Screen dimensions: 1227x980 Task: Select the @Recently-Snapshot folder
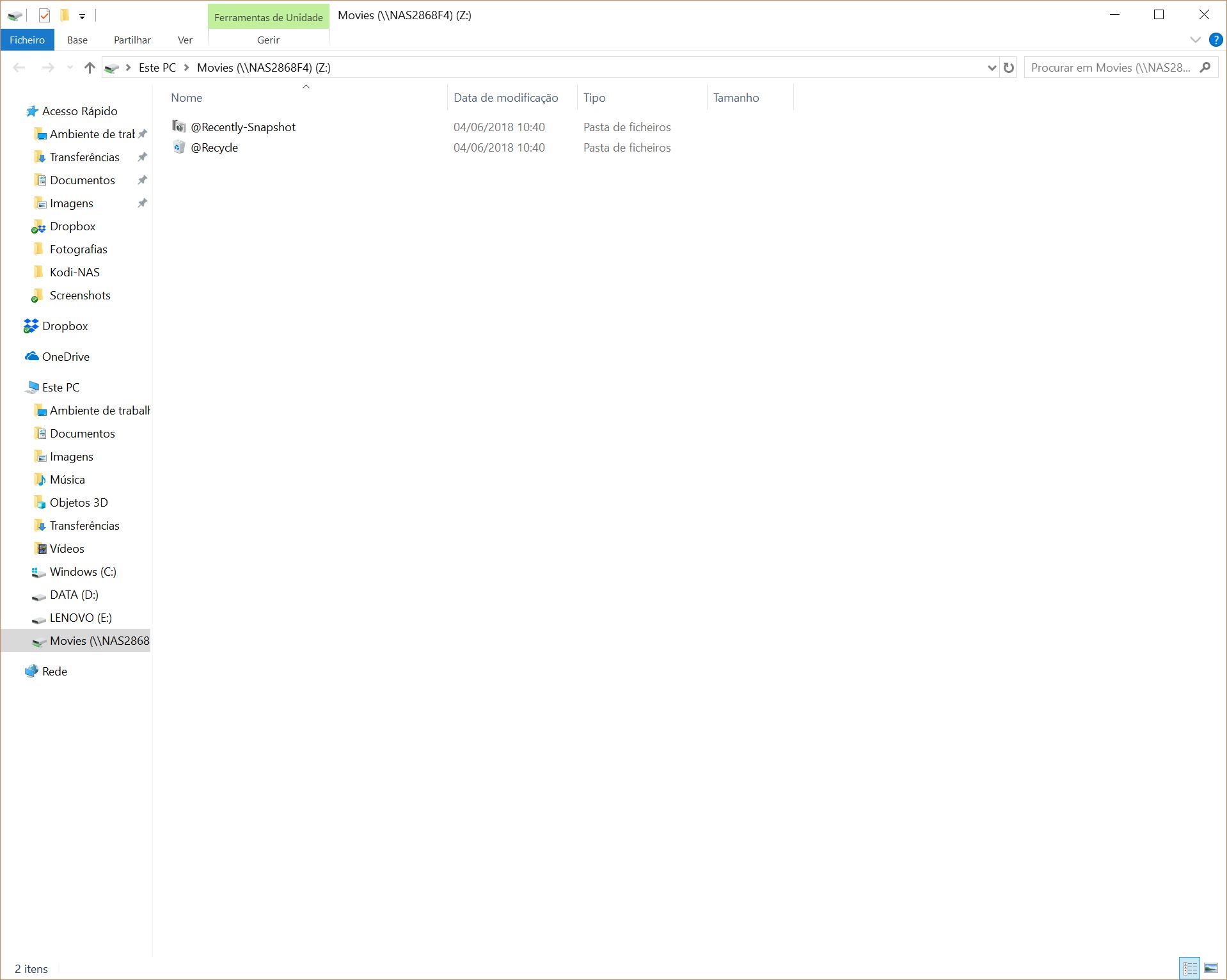[x=243, y=127]
